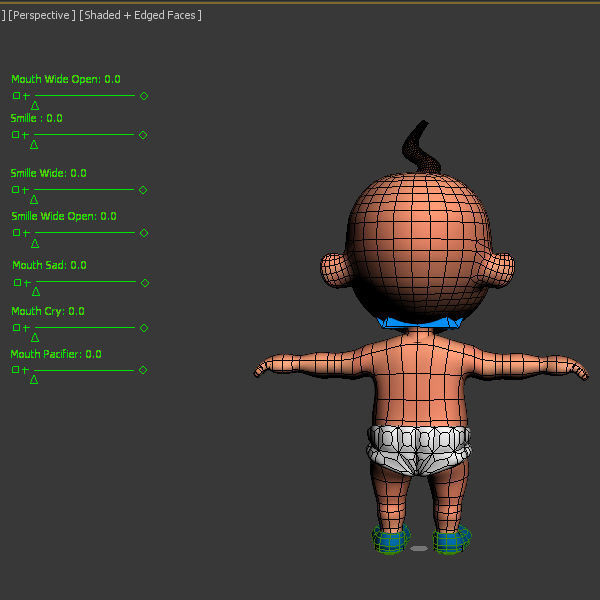The image size is (600, 600).
Task: Click the diamond width handle of Mouth Pacifier slider
Action: (143, 370)
